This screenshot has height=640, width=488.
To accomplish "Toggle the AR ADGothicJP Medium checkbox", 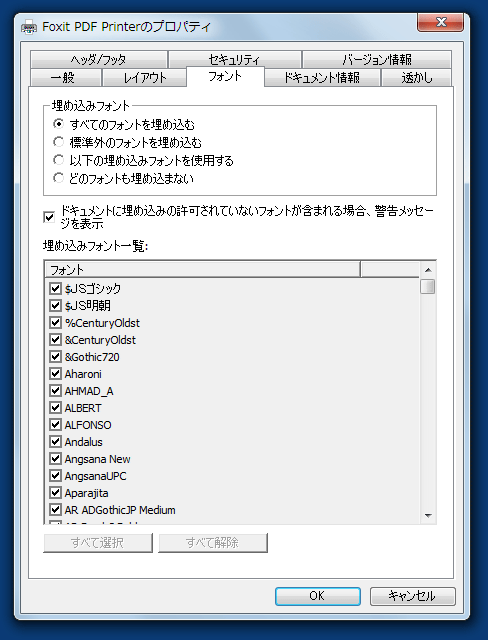I will tap(55, 509).
